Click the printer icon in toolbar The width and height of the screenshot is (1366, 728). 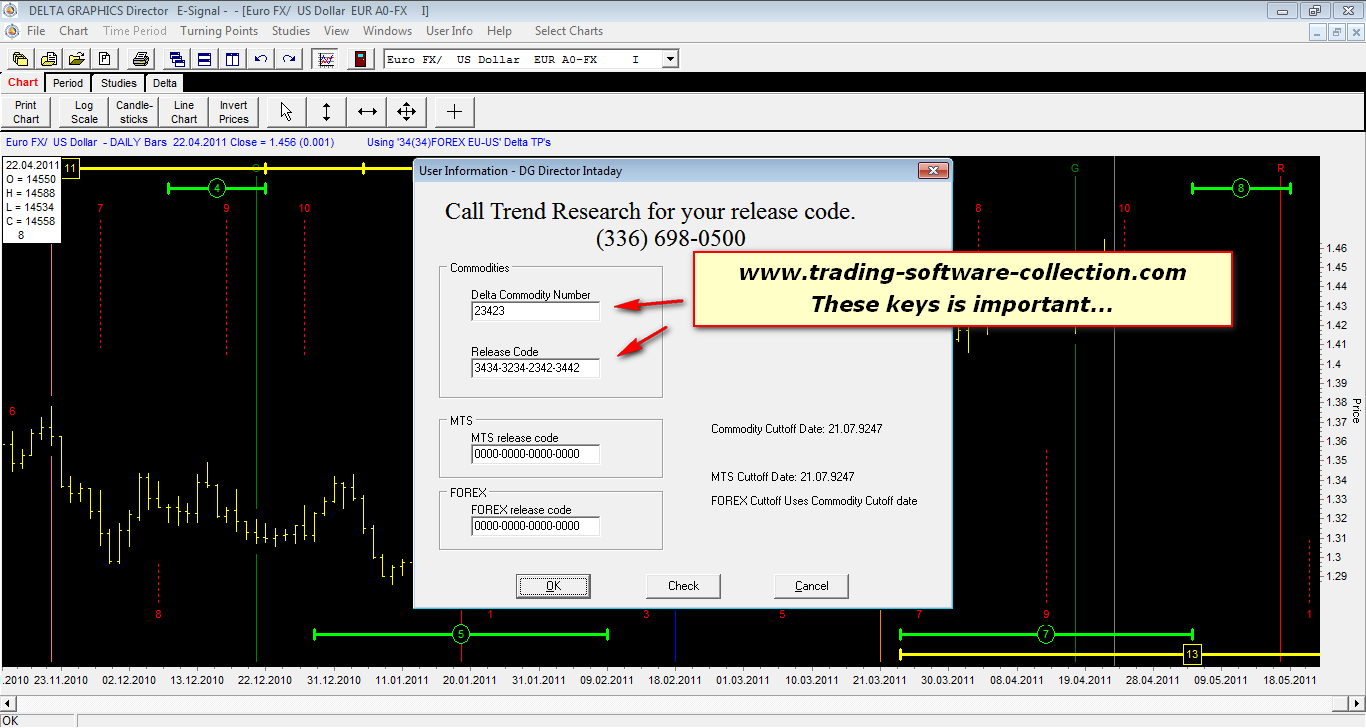point(141,59)
